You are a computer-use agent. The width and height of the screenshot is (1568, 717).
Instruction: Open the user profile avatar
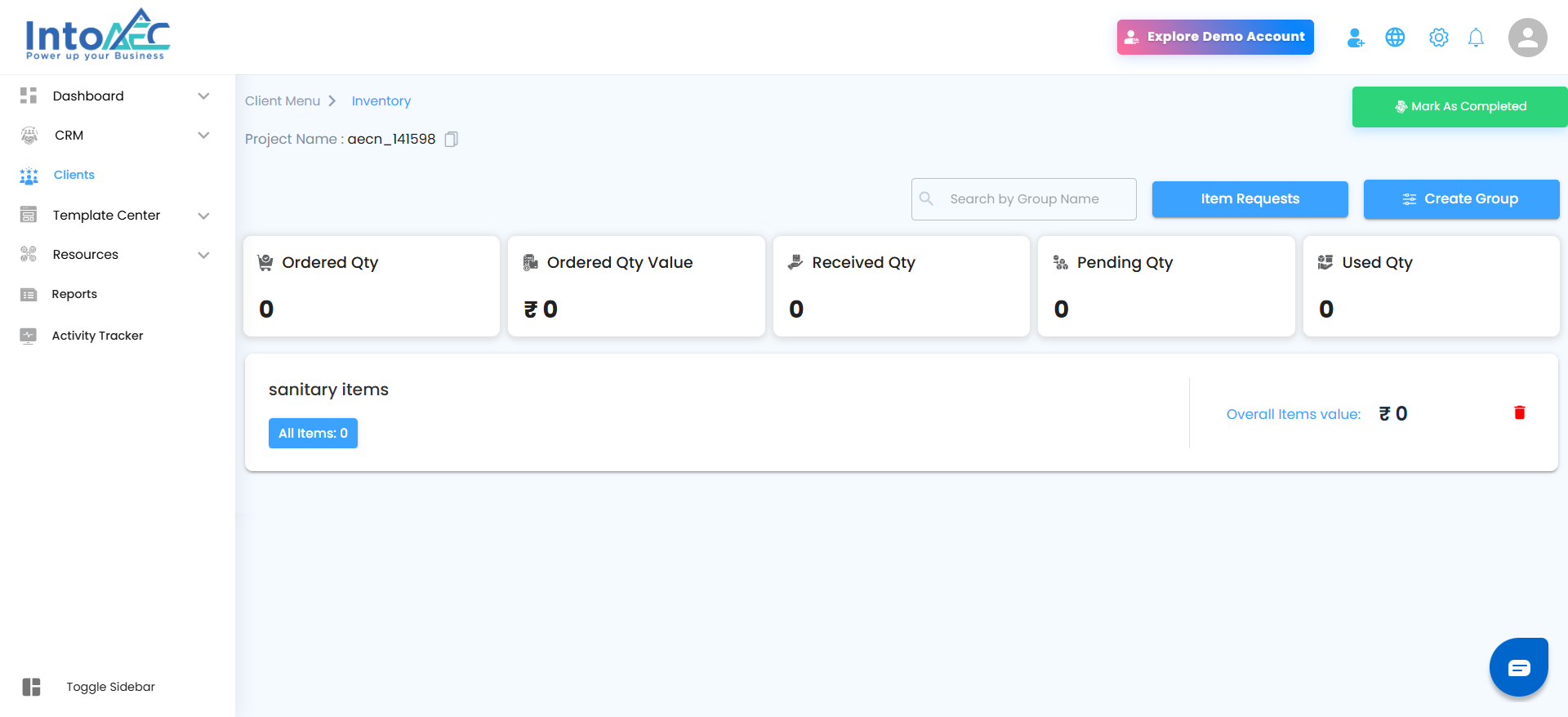click(1527, 38)
